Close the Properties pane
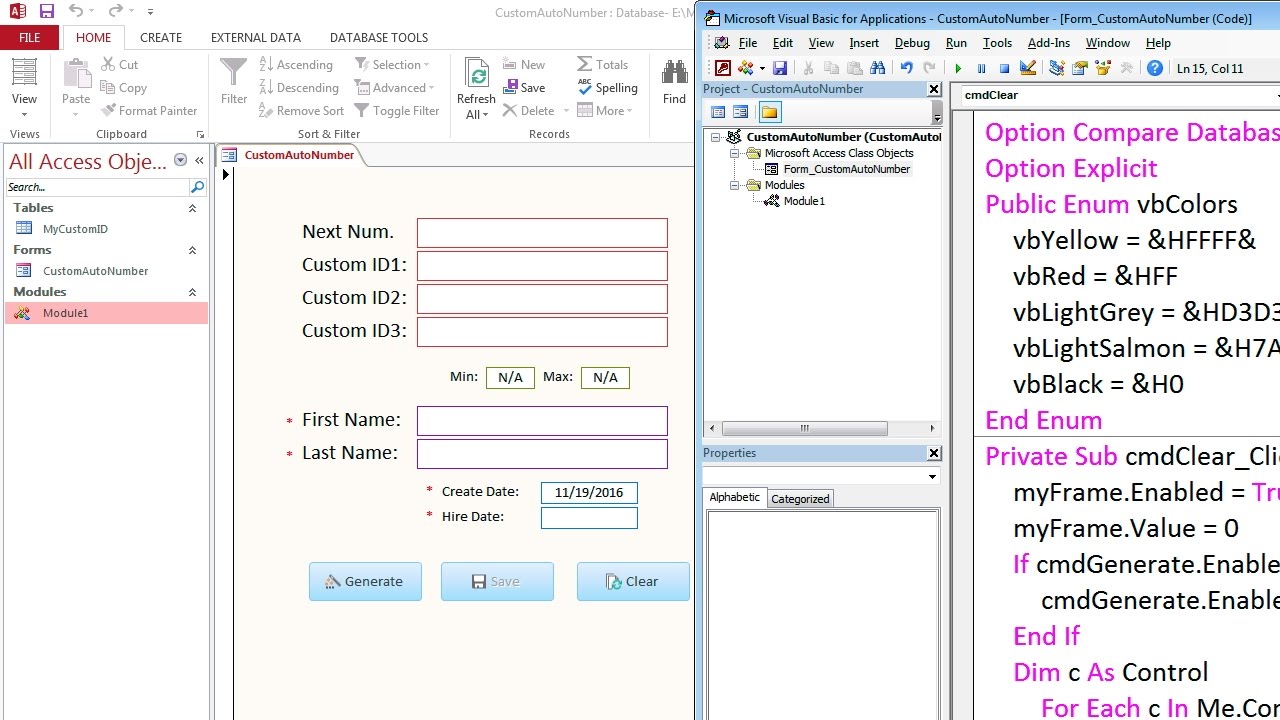Viewport: 1280px width, 720px height. pyautogui.click(x=934, y=453)
